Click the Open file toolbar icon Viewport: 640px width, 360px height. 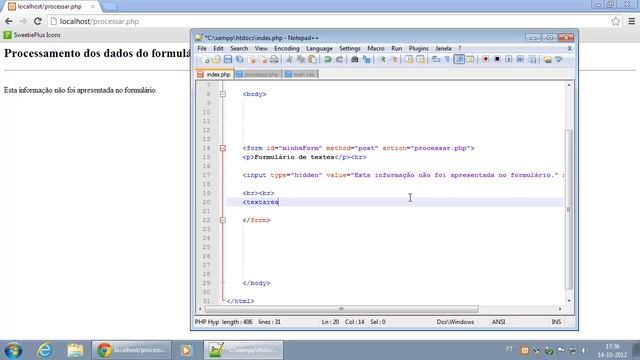click(x=216, y=60)
